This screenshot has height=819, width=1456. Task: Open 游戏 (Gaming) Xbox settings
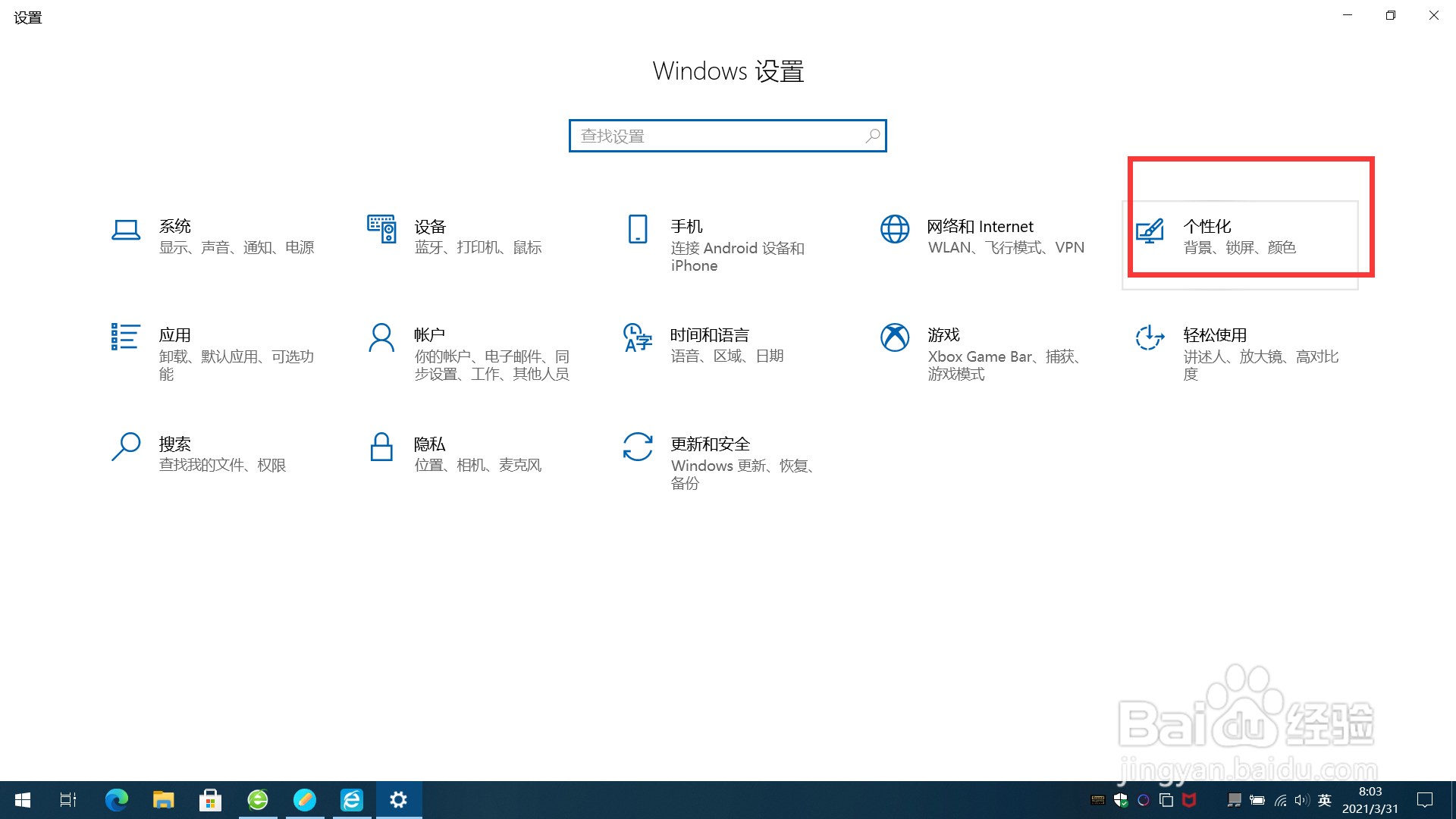point(982,353)
